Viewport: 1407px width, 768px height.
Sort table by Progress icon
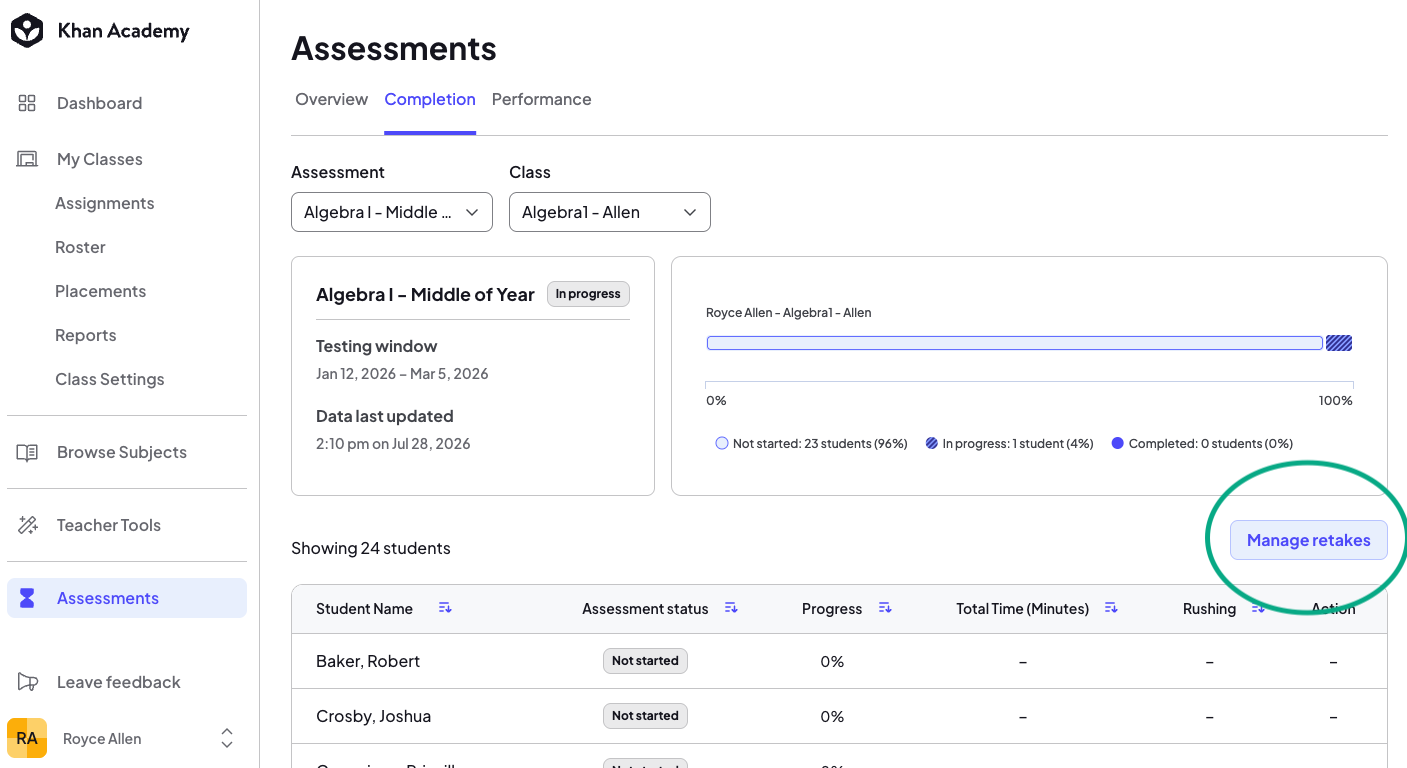coord(885,608)
